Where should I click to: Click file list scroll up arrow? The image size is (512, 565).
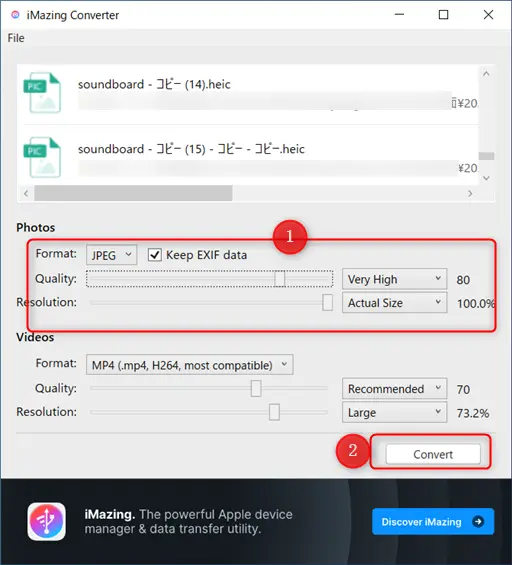486,74
